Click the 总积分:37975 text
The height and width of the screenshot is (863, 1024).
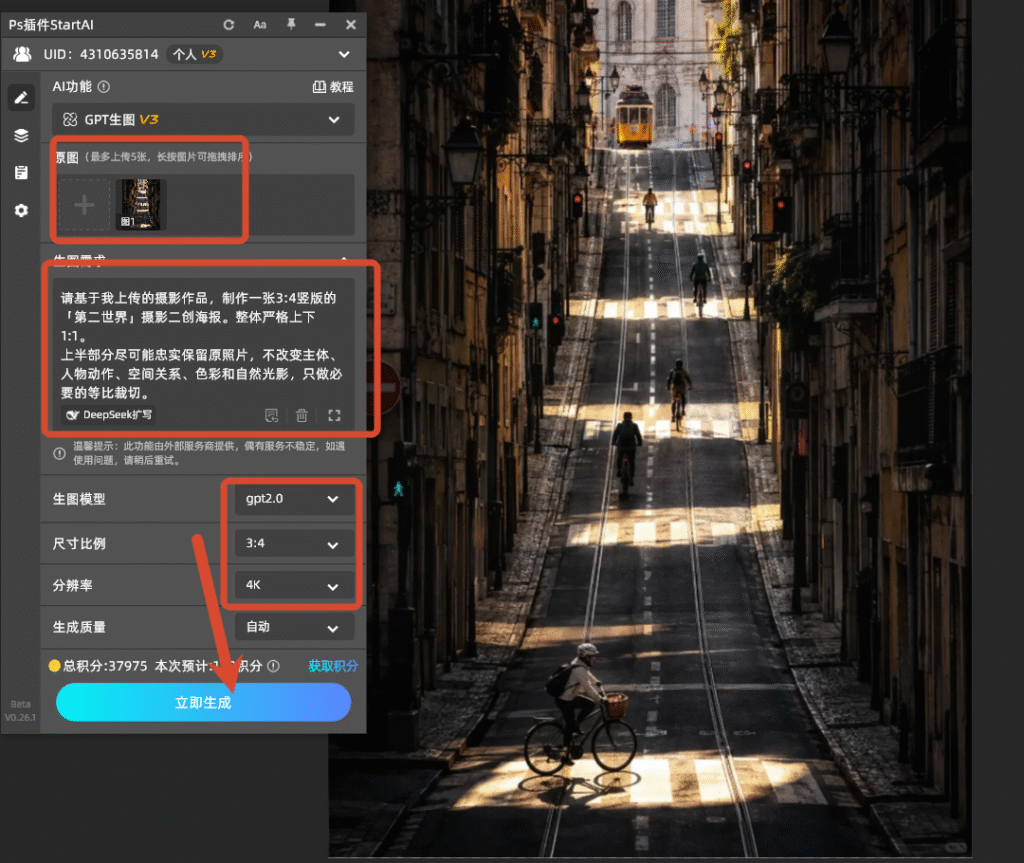pyautogui.click(x=105, y=666)
